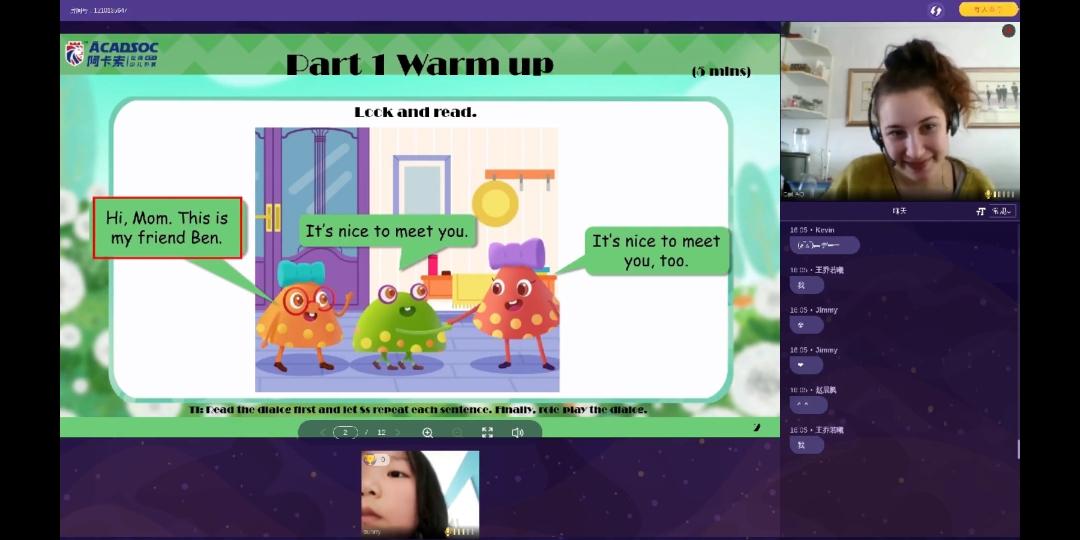
Task: Click the chat message under first Jimmy entry
Action: point(807,325)
